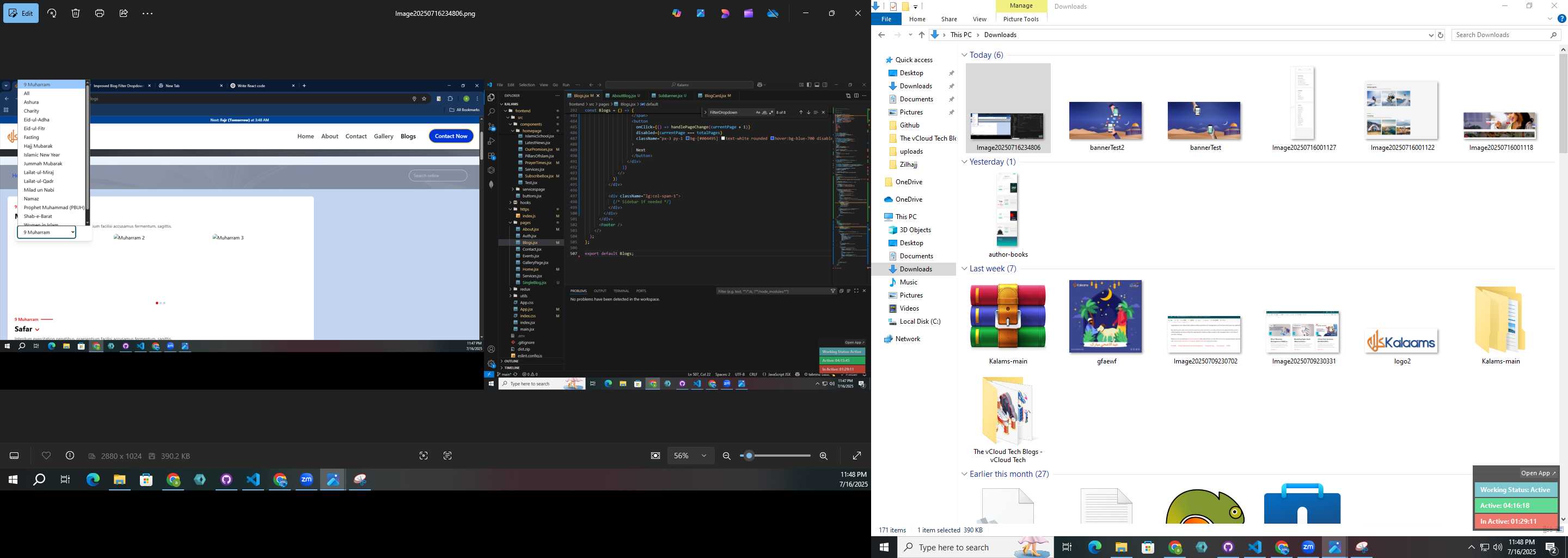This screenshot has height=558, width=1568.
Task: Click the purple Clipchamp icon in the Photos title bar
Action: click(x=749, y=13)
